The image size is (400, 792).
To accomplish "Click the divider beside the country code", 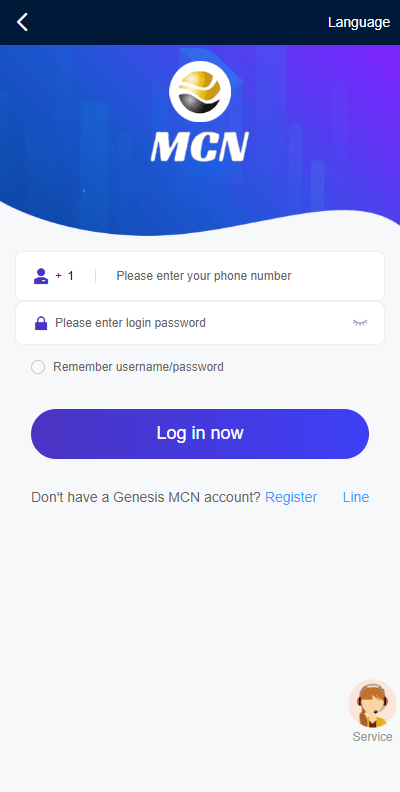I will 95,276.
